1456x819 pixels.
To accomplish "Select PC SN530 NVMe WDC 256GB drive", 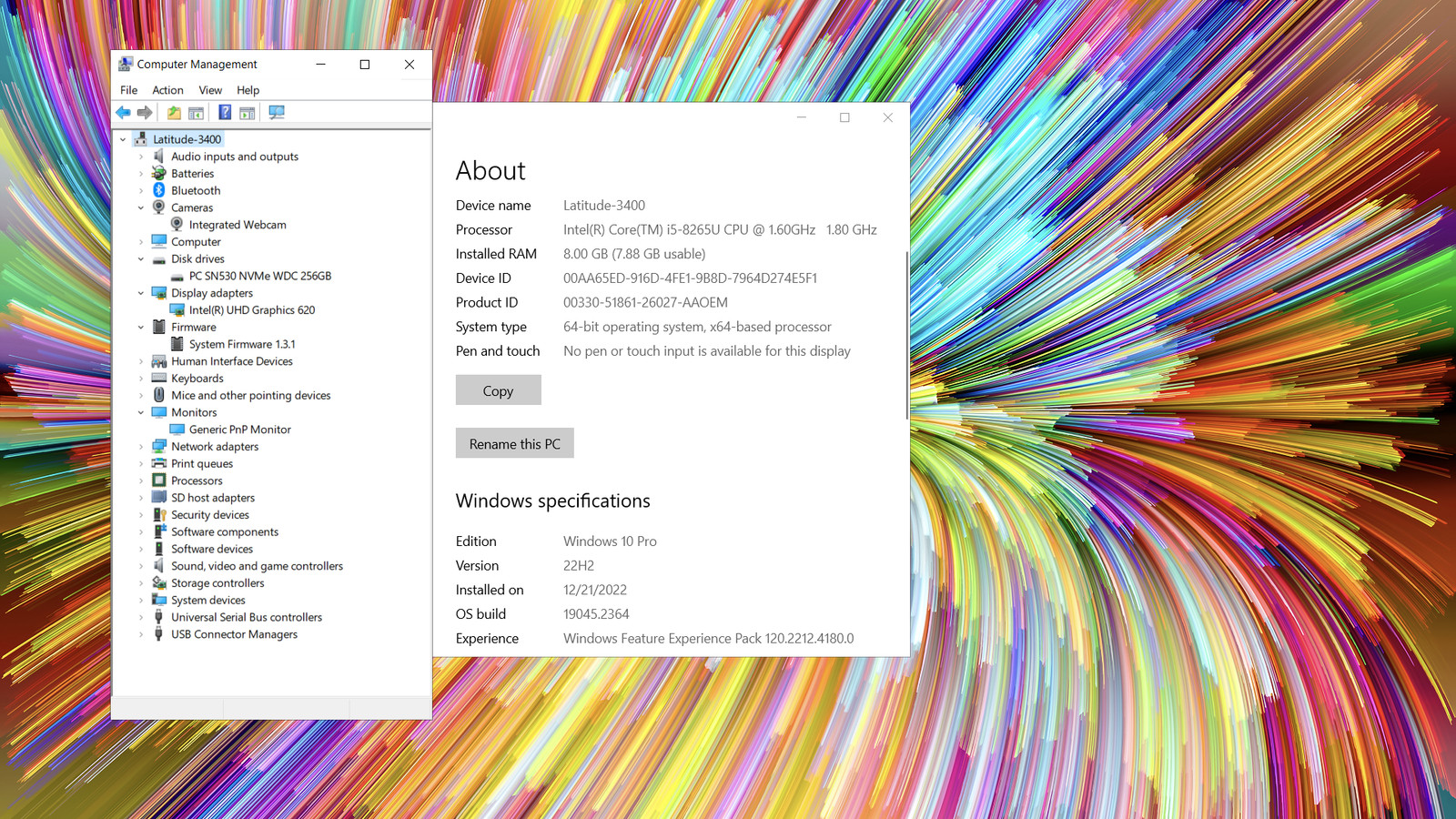I will click(x=259, y=276).
